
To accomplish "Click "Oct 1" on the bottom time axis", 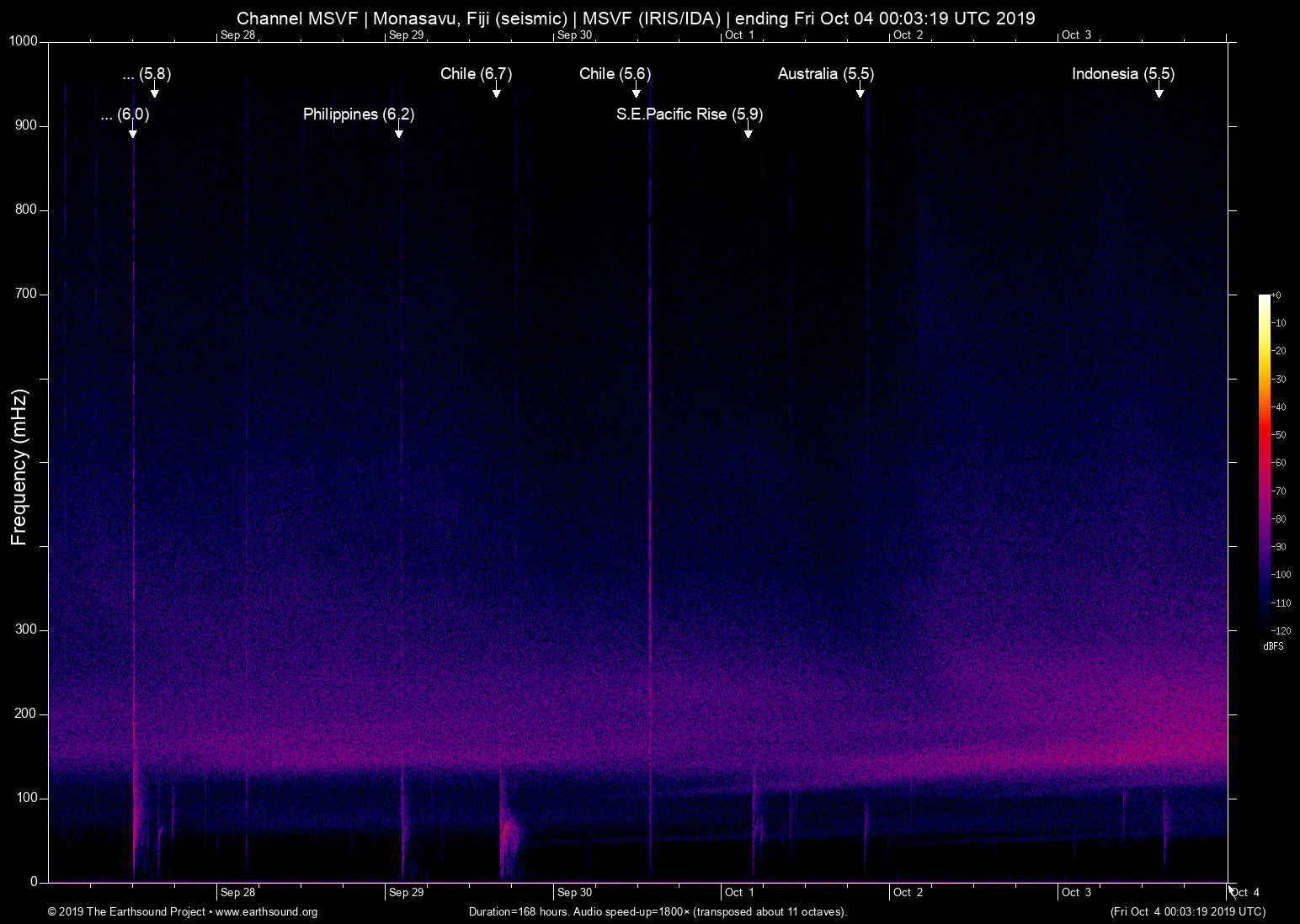I will pos(740,892).
